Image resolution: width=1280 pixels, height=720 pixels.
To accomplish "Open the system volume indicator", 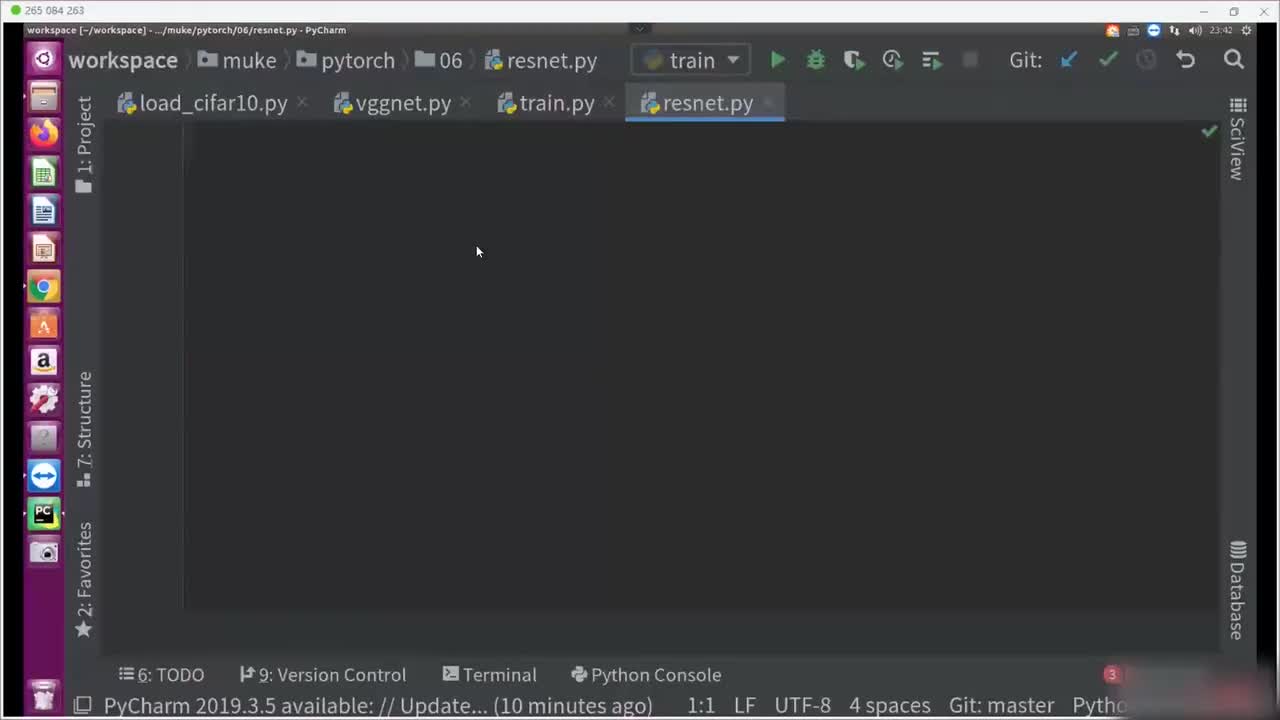I will 1195,30.
